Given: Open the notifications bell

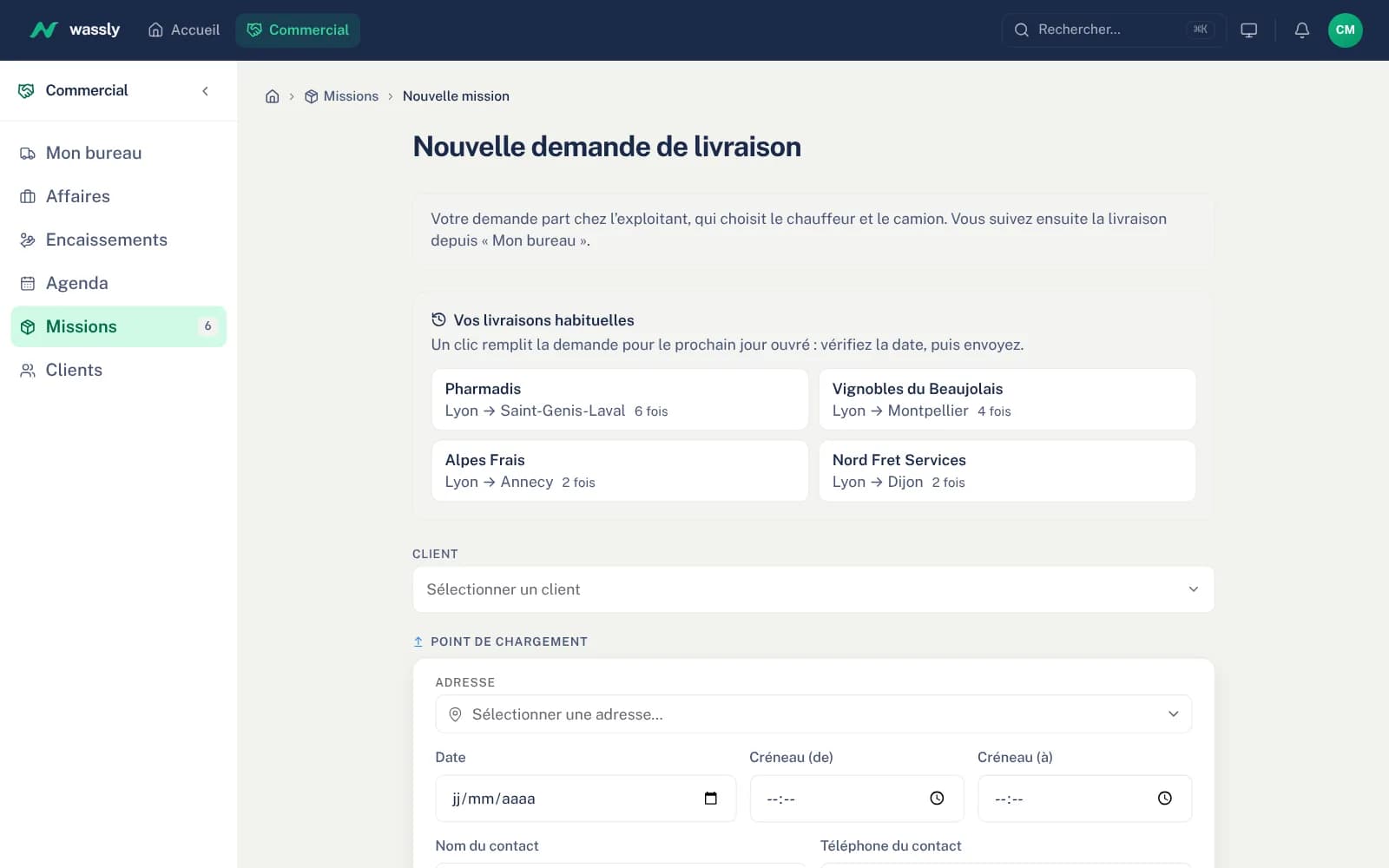Looking at the screenshot, I should [x=1301, y=30].
